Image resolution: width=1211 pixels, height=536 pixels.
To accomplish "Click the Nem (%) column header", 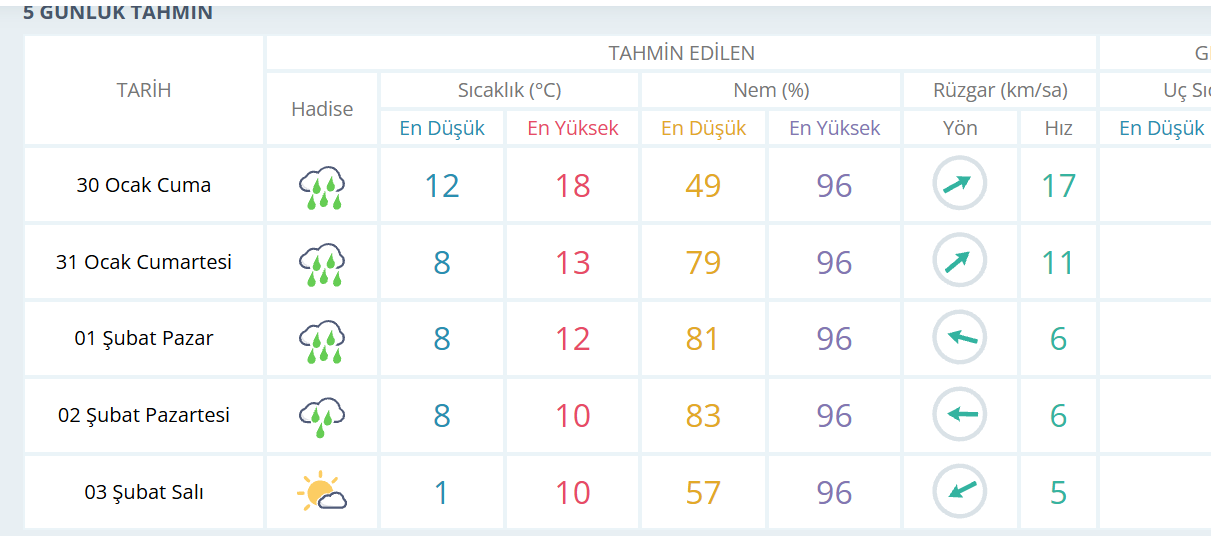I will [771, 90].
